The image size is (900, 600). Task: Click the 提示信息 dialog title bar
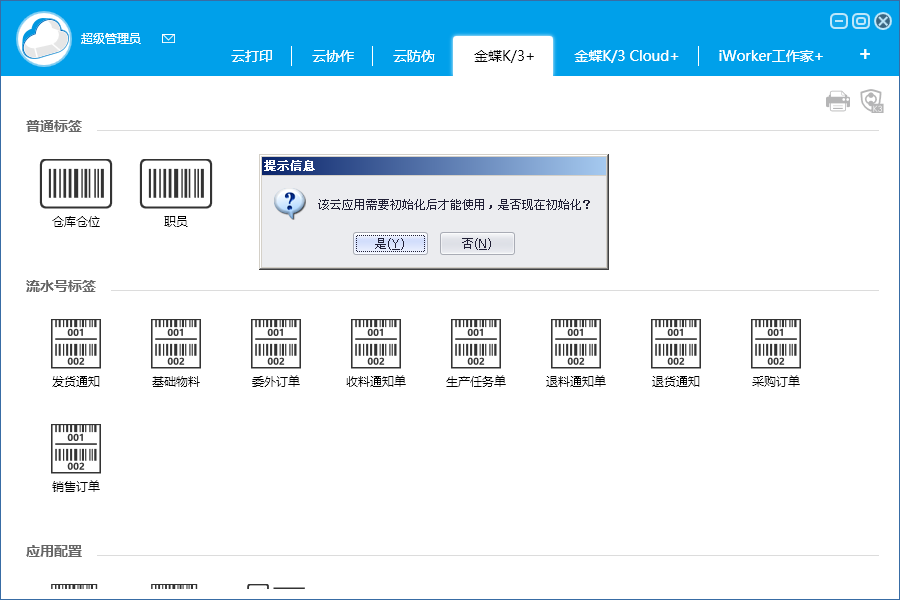tap(434, 166)
